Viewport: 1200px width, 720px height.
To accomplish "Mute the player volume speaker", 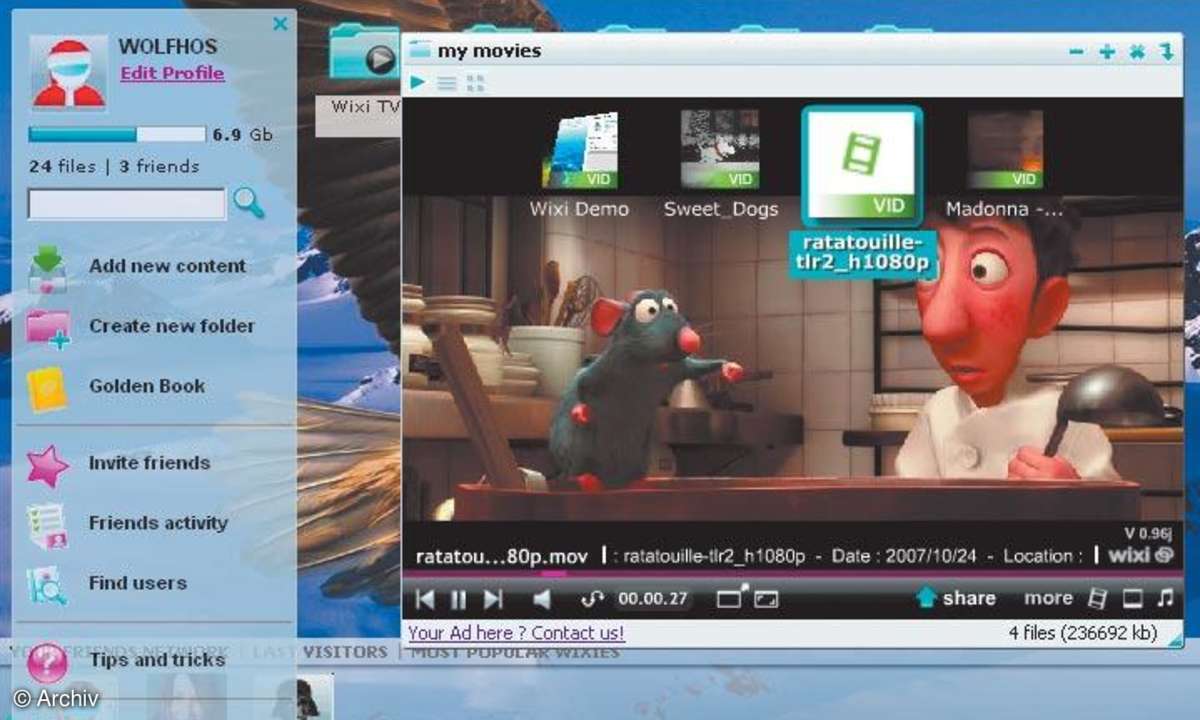I will point(541,599).
